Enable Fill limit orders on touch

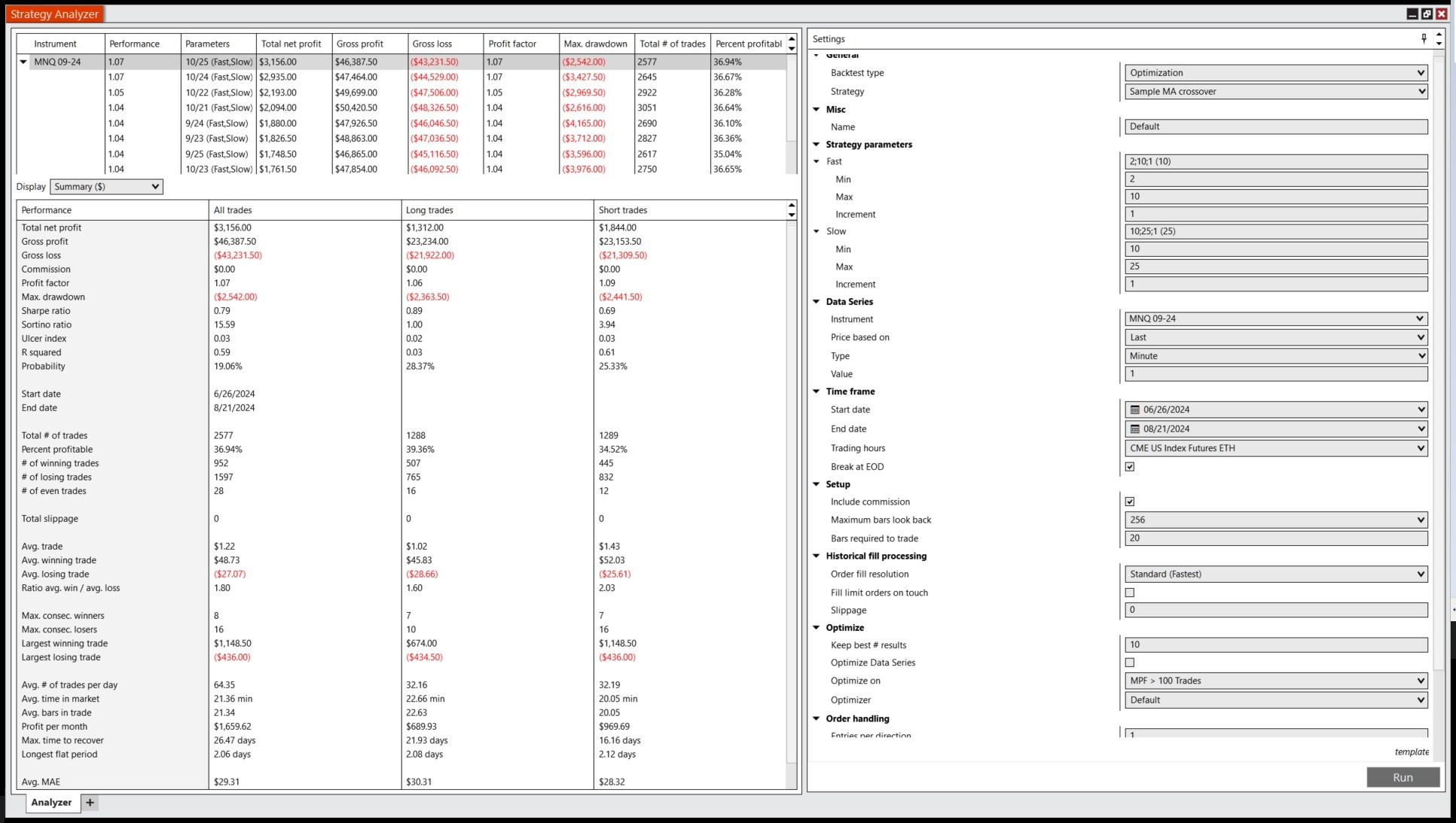coord(1130,593)
